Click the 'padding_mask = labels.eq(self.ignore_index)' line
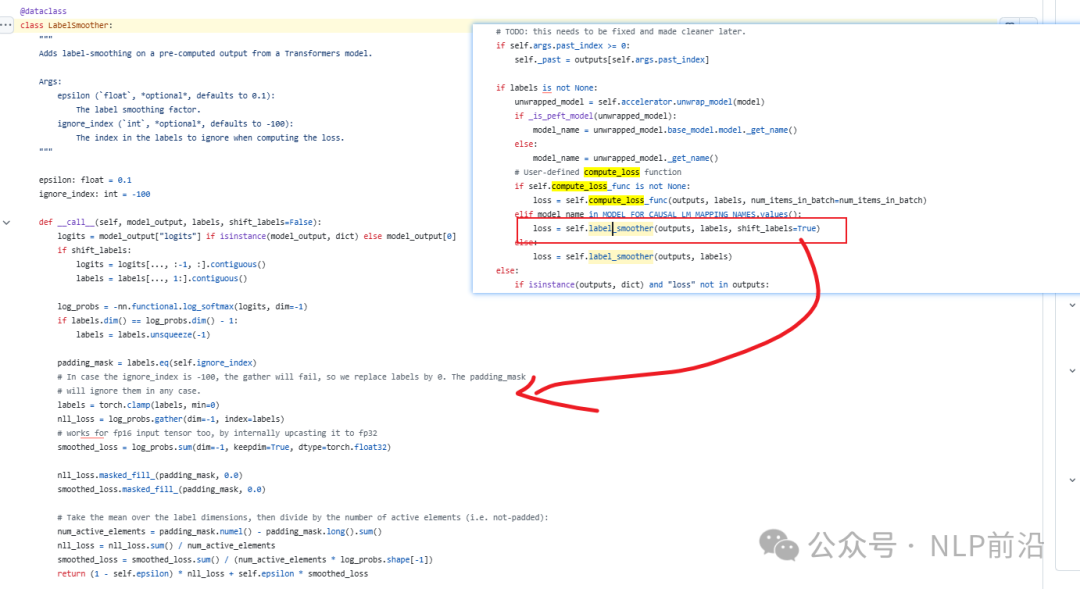This screenshot has width=1080, height=589. click(157, 362)
